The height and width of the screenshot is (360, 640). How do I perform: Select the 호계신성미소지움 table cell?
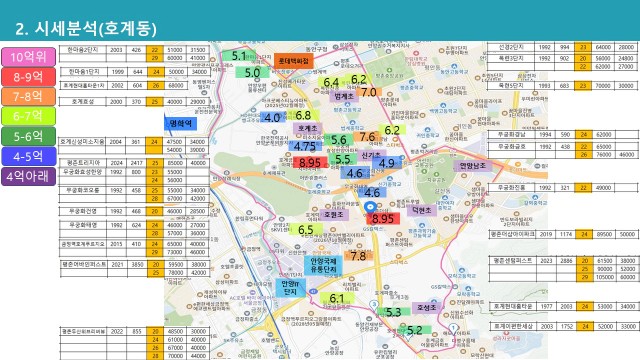(83, 142)
